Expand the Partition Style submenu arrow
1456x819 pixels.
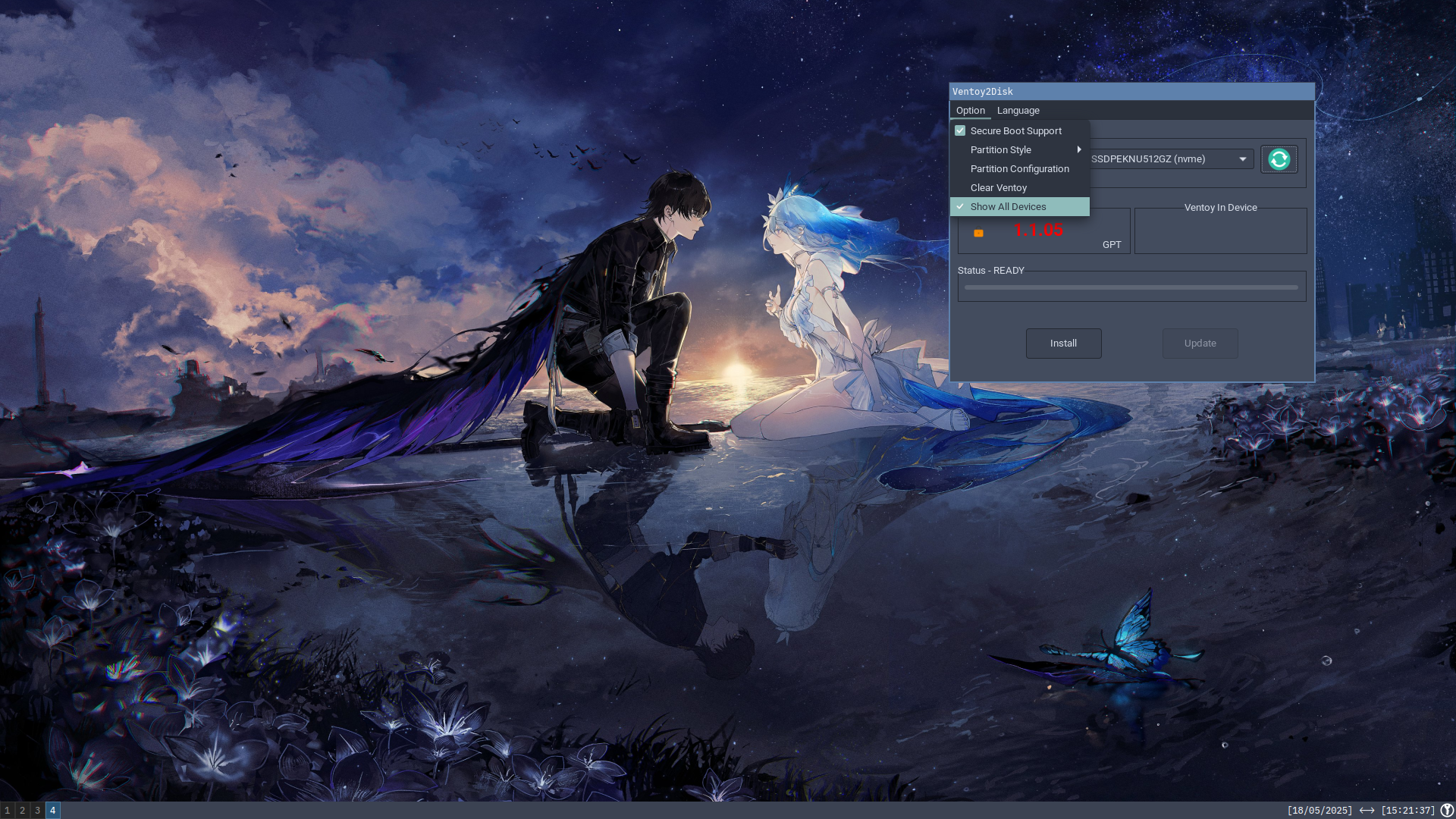click(1078, 149)
